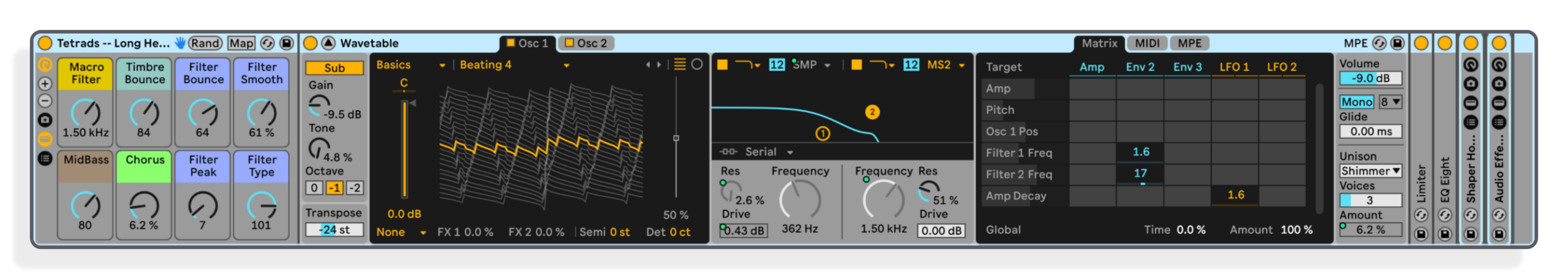The height and width of the screenshot is (279, 1568).
Task: Click the Transpose -24 st field
Action: (x=334, y=229)
